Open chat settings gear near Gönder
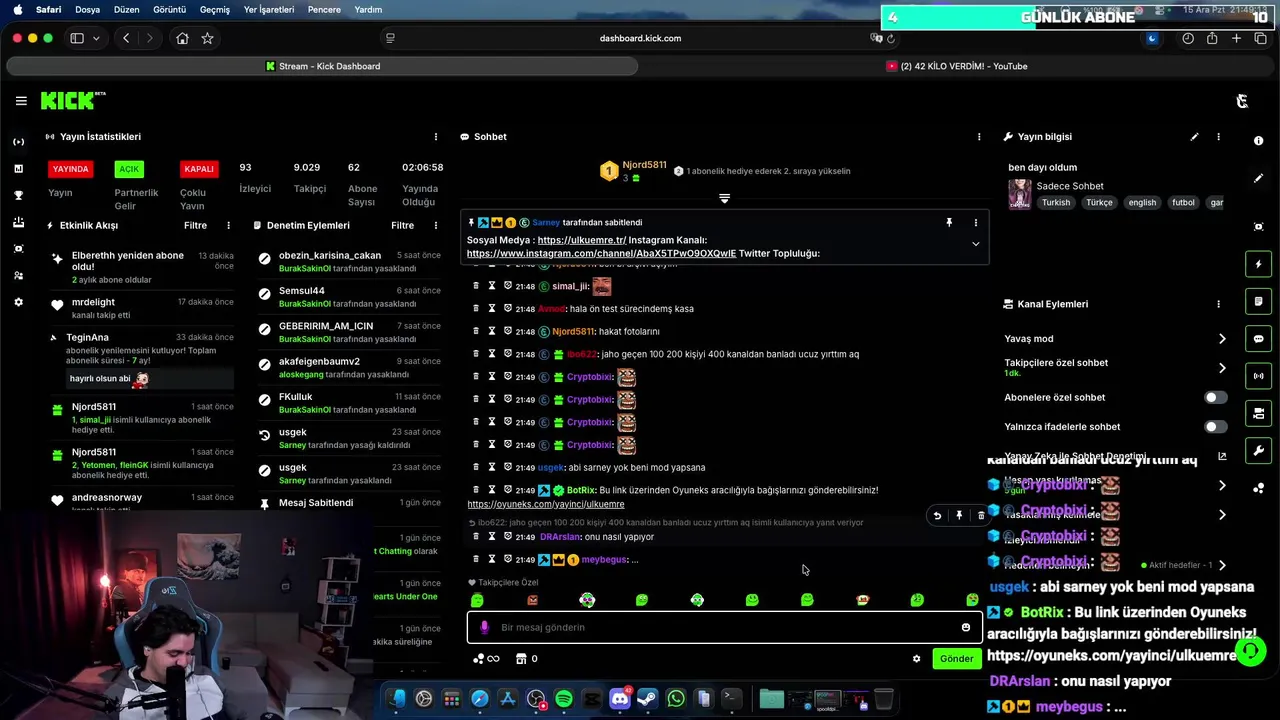Screen dimensions: 1280x720 [x=916, y=659]
